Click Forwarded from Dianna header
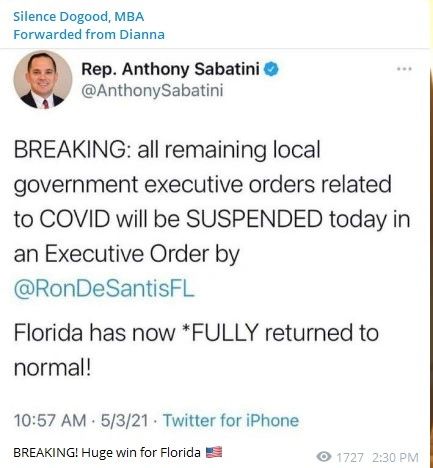Image resolution: width=433 pixels, height=468 pixels. (x=89, y=34)
